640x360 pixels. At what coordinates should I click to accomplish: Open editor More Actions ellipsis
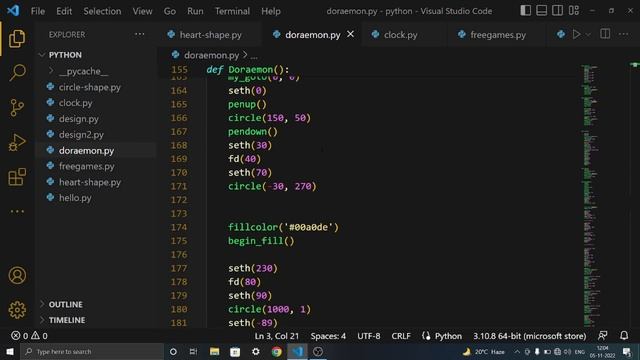tap(624, 34)
